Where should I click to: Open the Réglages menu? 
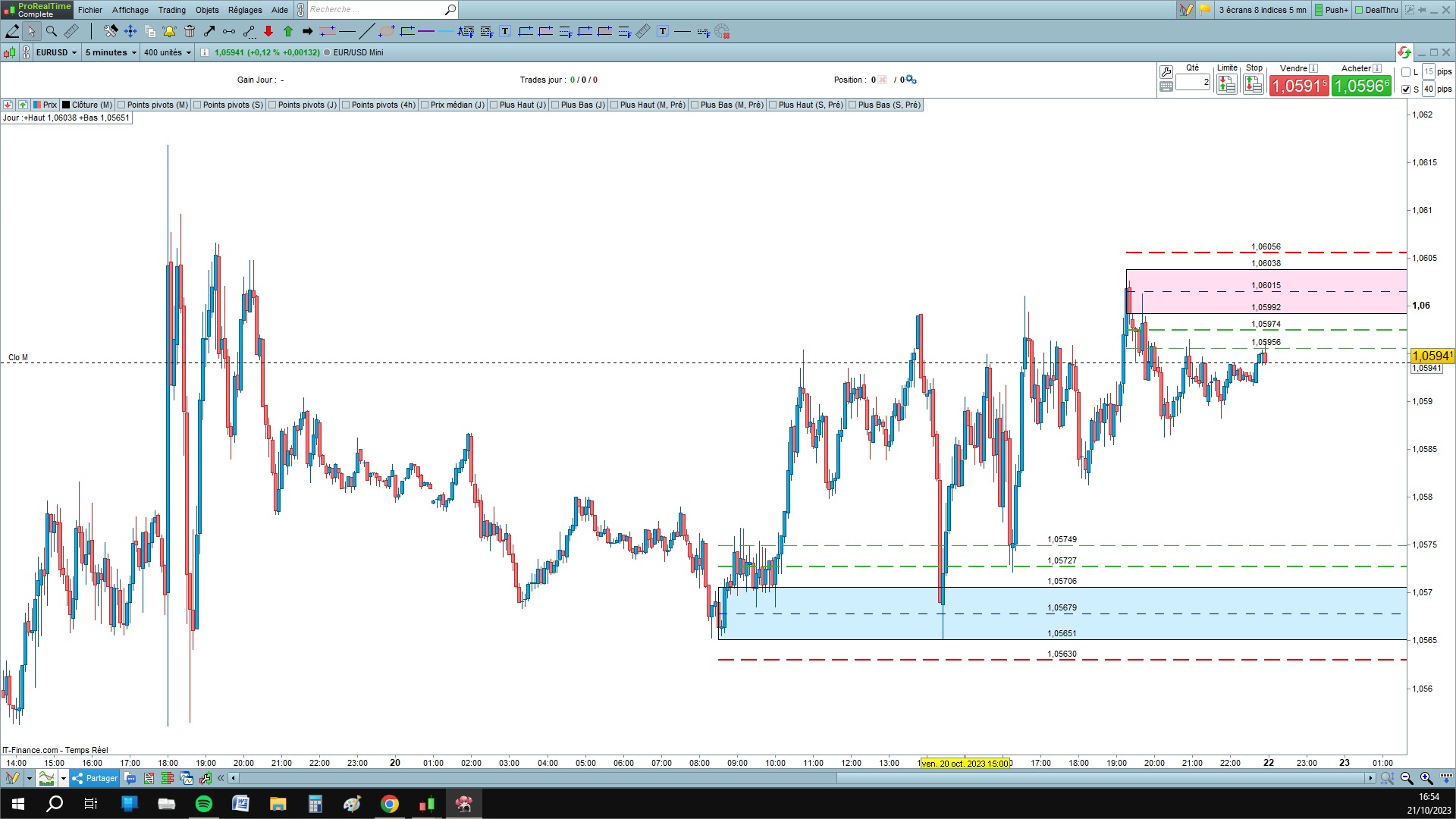coord(245,10)
